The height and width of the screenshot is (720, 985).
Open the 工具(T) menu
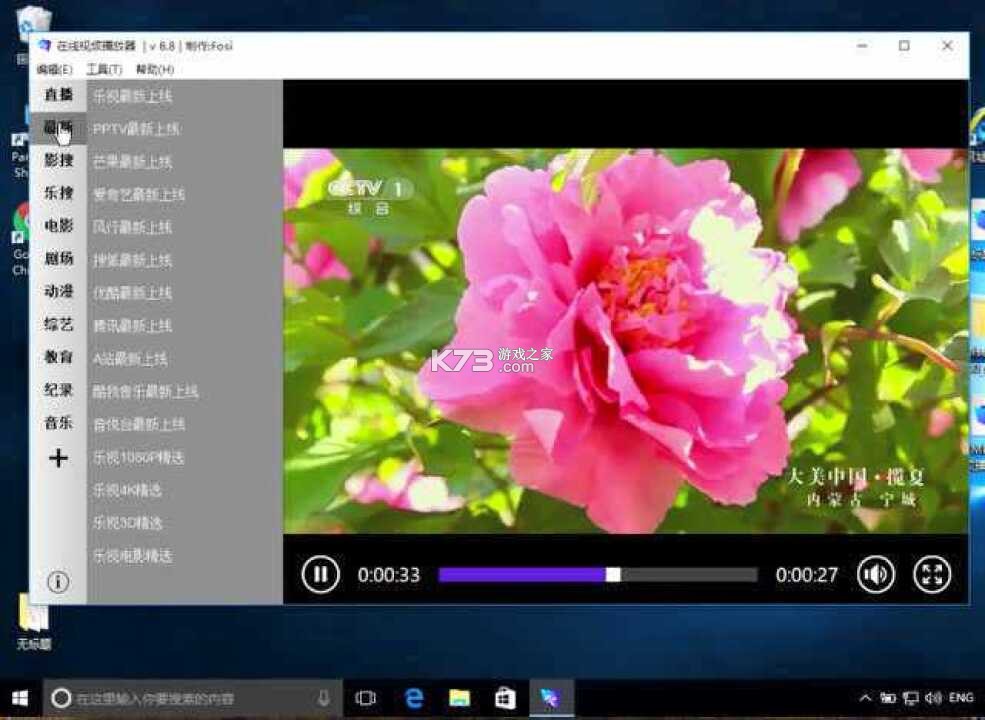[104, 69]
